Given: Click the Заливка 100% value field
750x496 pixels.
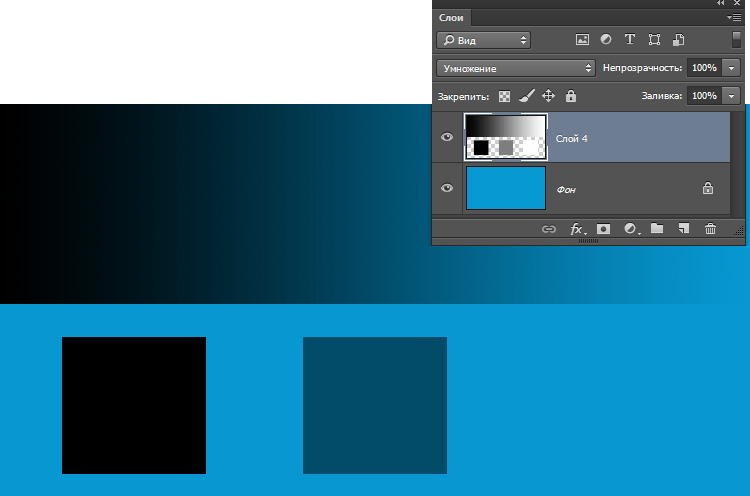Looking at the screenshot, I should pos(705,96).
